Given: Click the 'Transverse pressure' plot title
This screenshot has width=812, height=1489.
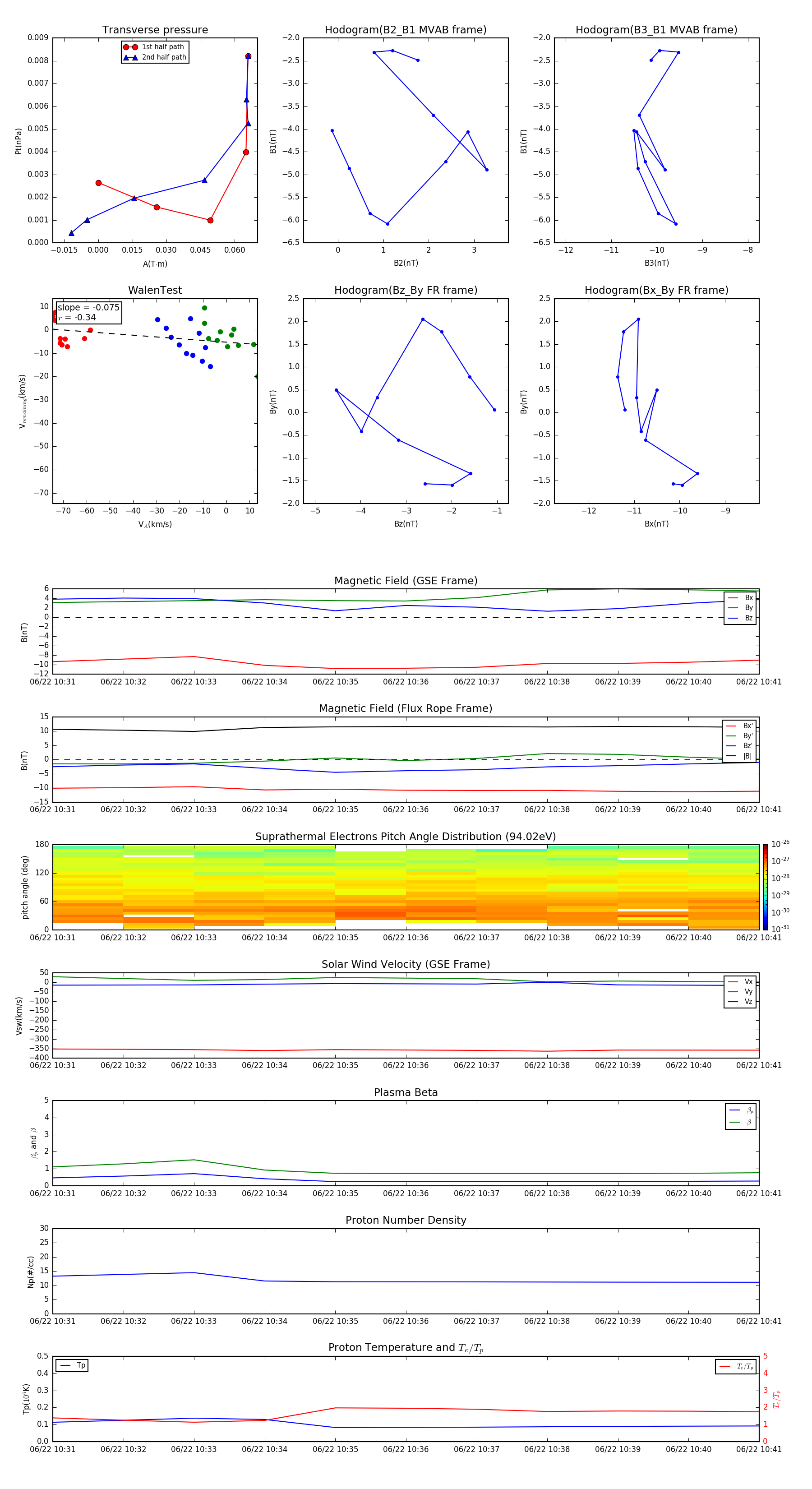Looking at the screenshot, I should point(155,29).
